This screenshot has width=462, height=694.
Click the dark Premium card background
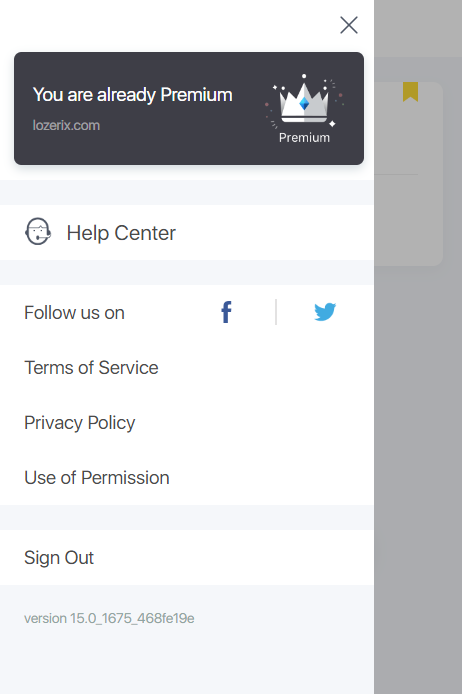click(189, 108)
